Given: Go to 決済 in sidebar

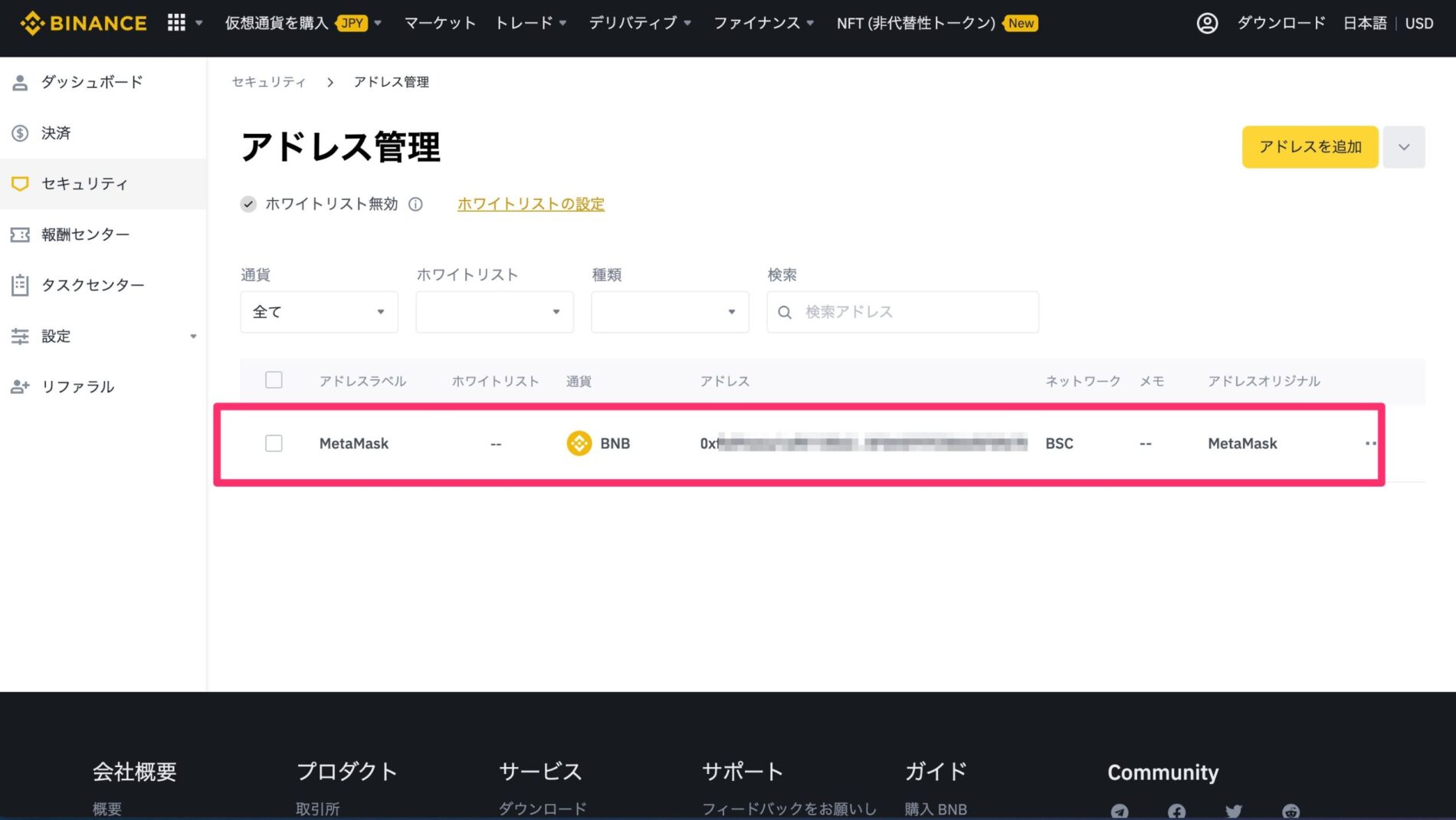Looking at the screenshot, I should point(56,133).
